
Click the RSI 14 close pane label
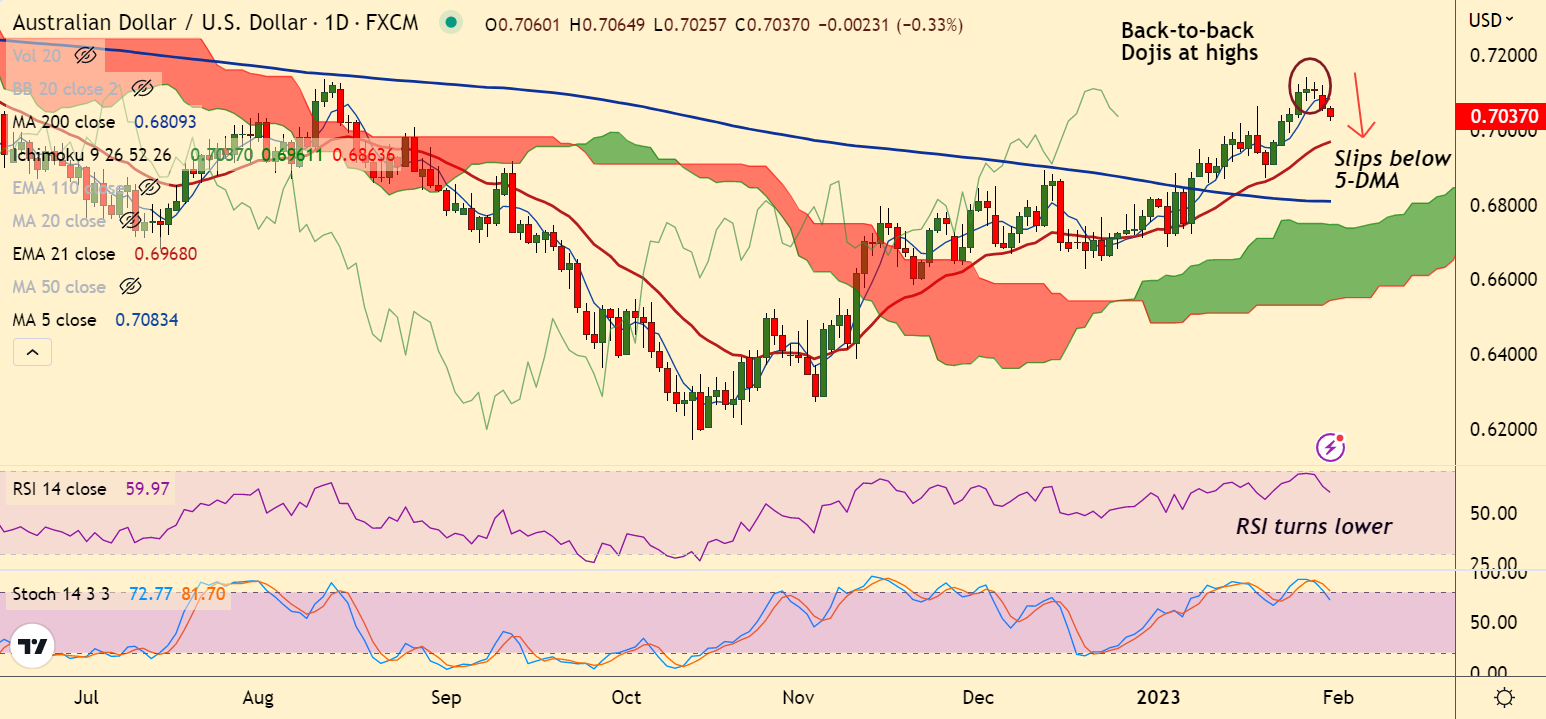pos(59,489)
